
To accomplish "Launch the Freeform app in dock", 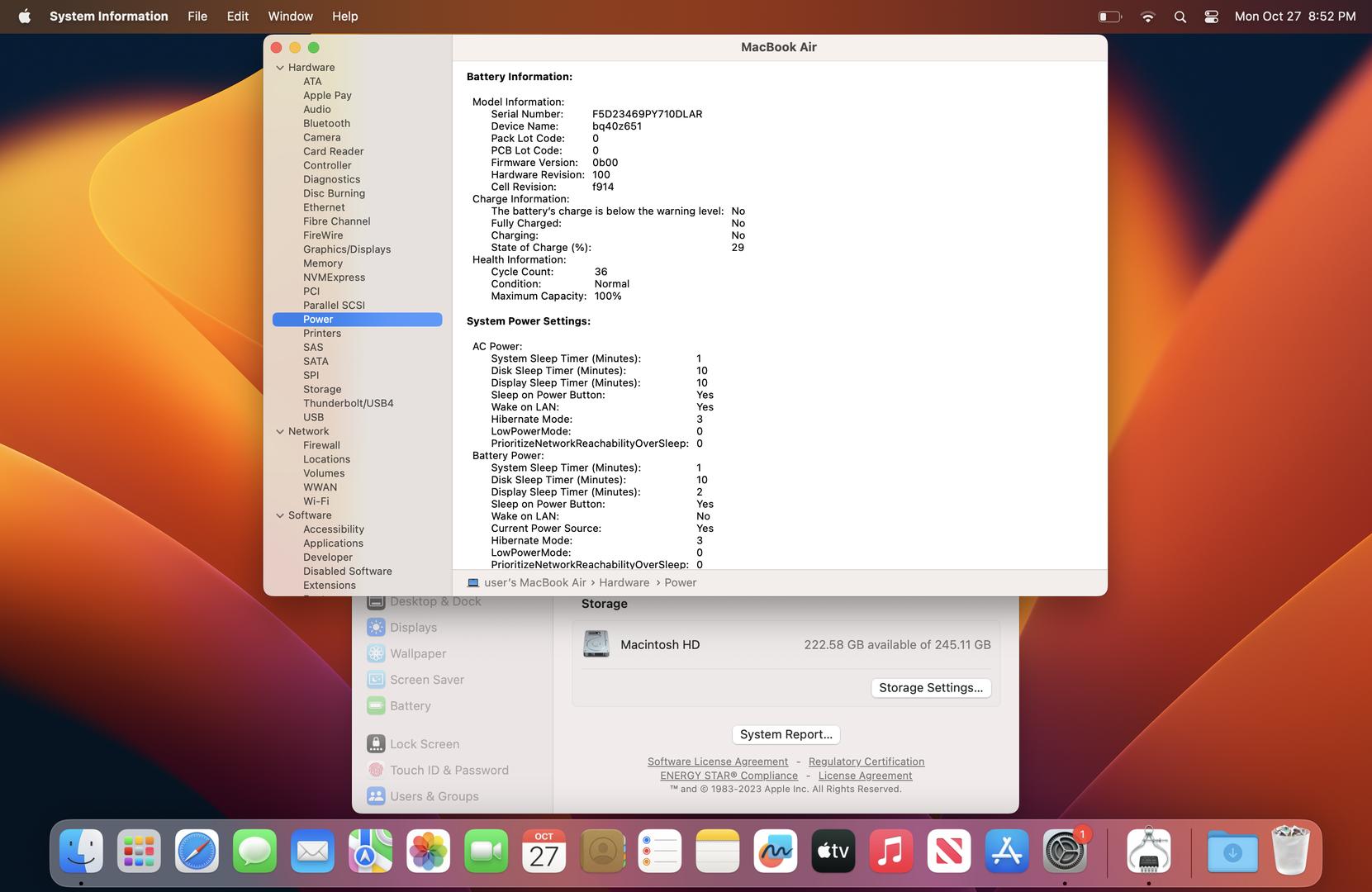I will click(775, 852).
